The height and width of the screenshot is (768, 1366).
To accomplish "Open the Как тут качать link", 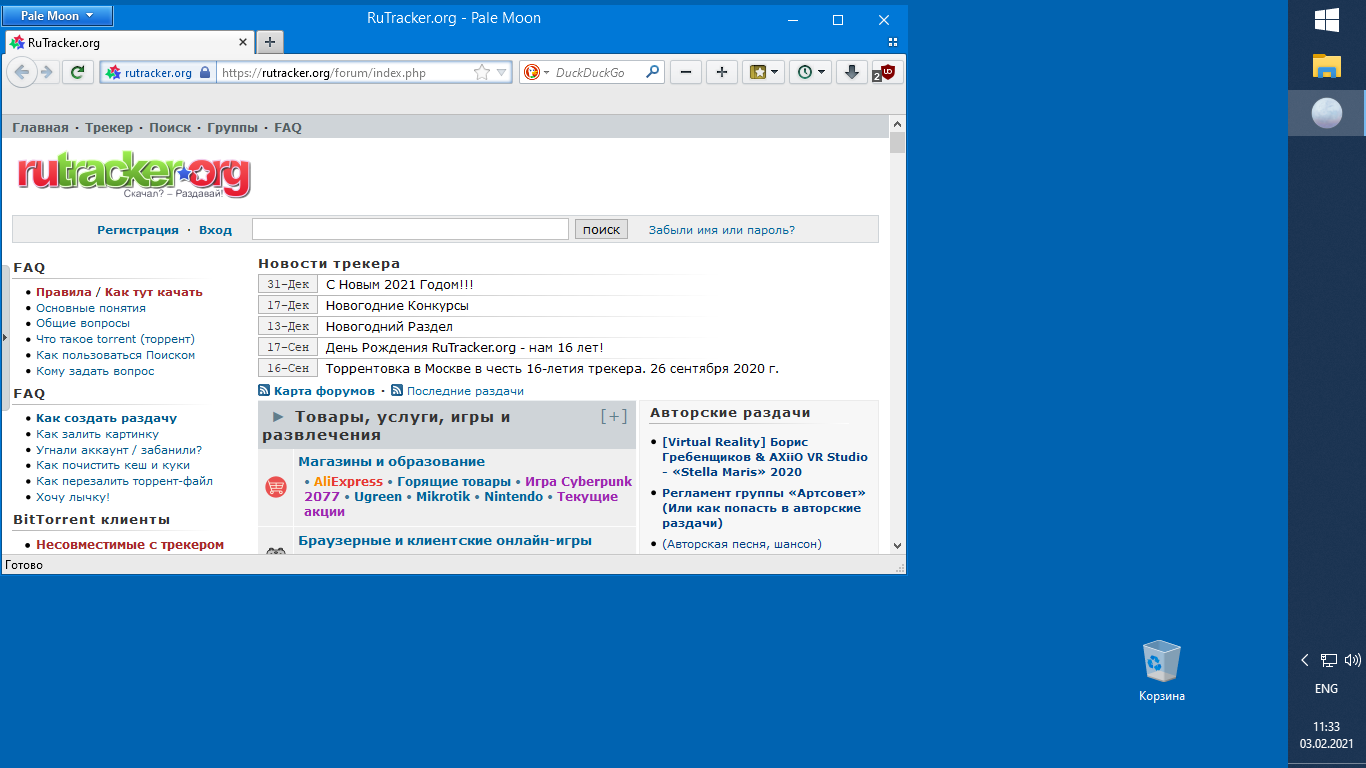I will pyautogui.click(x=154, y=292).
